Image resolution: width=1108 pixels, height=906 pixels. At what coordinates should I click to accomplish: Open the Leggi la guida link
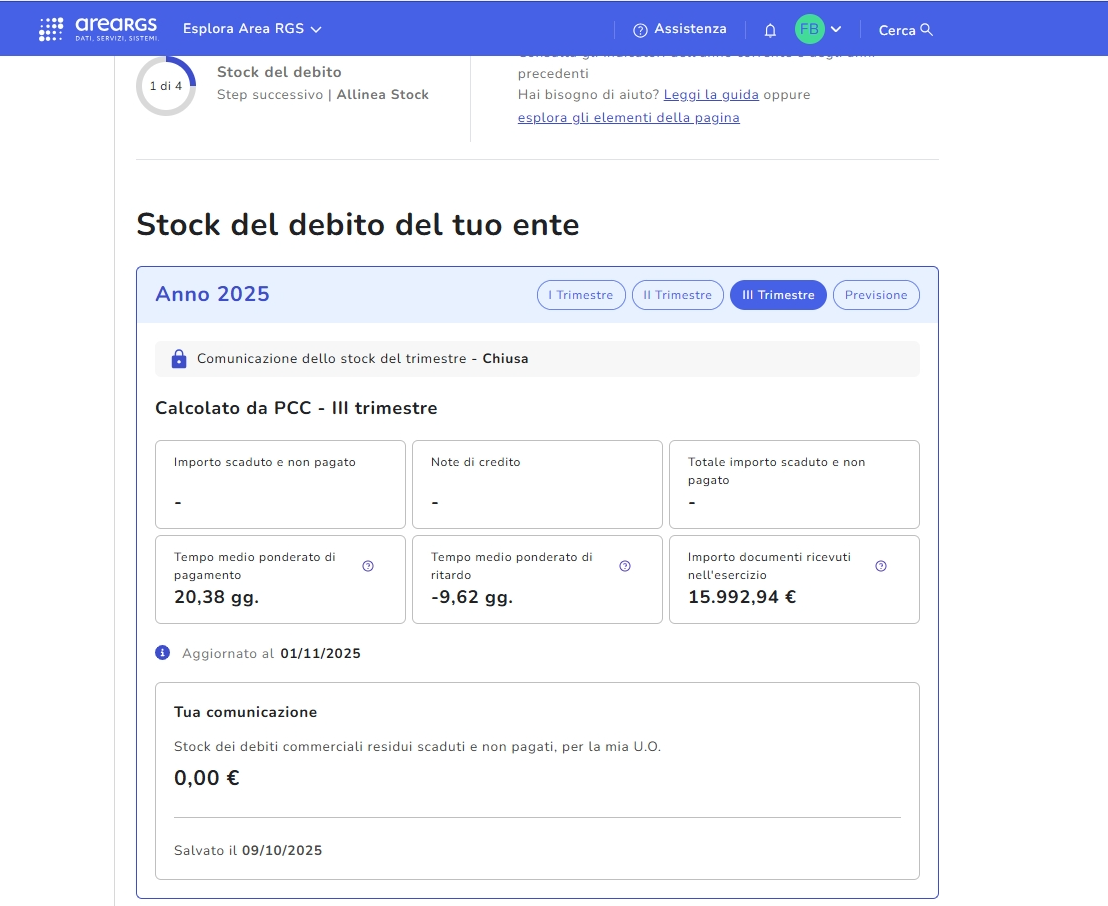711,95
